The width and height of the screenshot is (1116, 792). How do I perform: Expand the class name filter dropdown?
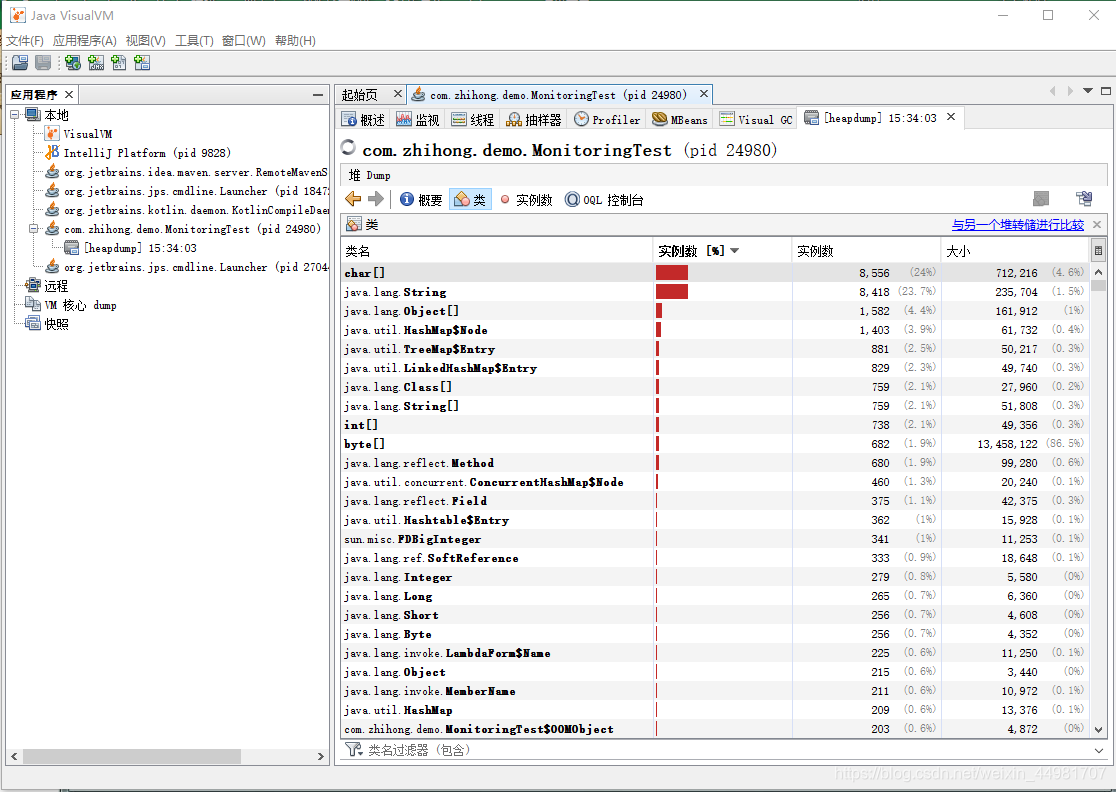1098,750
